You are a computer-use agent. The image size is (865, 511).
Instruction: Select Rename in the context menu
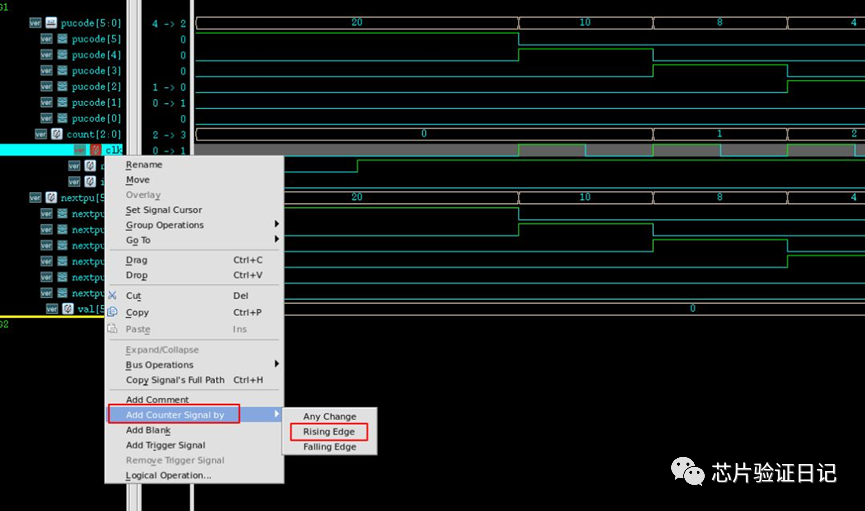[144, 164]
